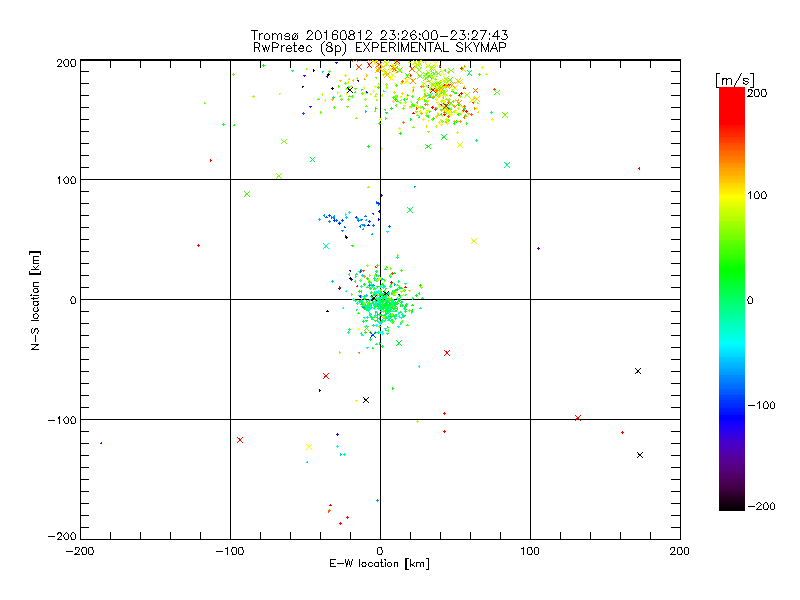Viewport: 800px width, 600px height.
Task: Select the 'RwPretec (8p) EXPERIMENTAL SKYMAP' subtitle
Action: pyautogui.click(x=379, y=48)
